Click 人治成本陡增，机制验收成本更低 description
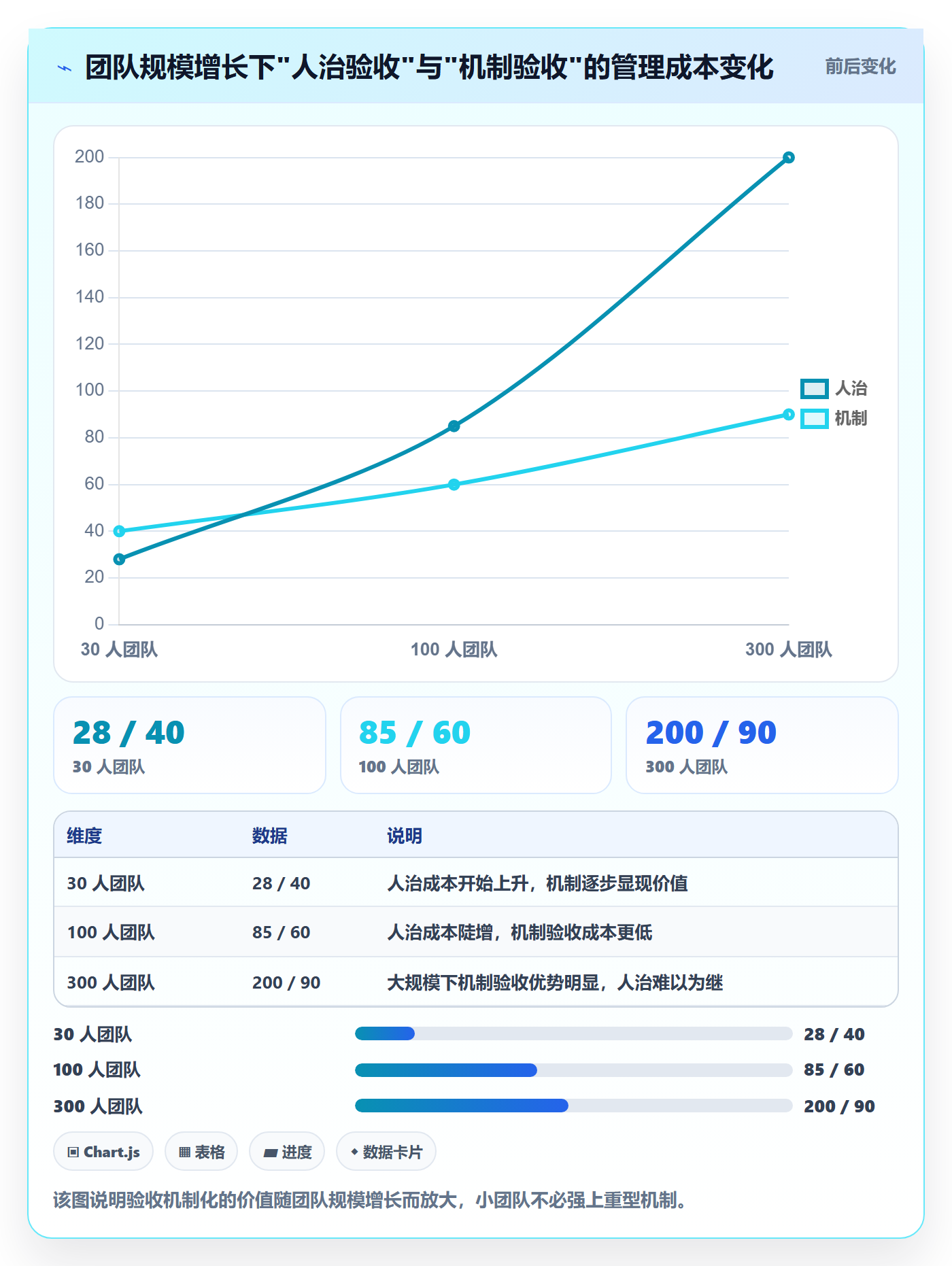This screenshot has height=1266, width=952. pos(520,932)
